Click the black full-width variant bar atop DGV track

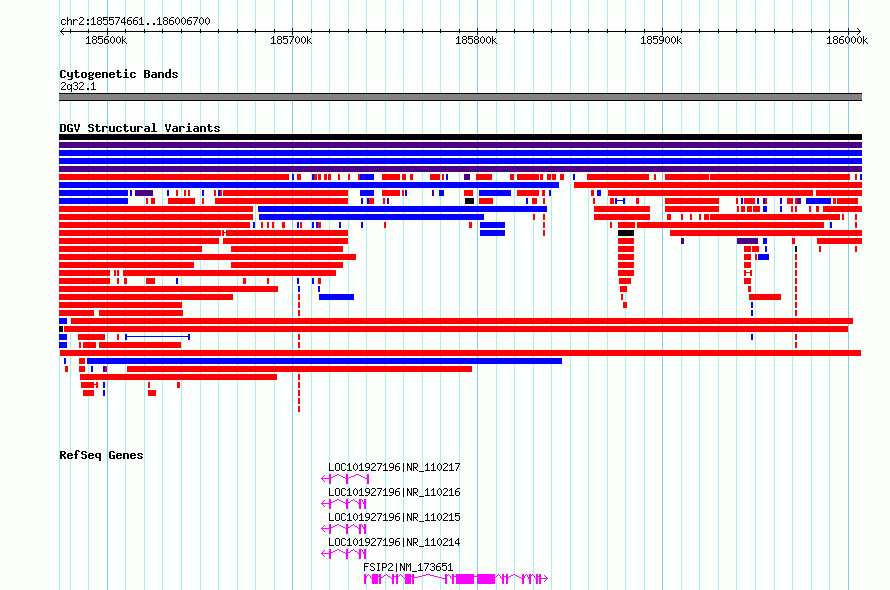pos(460,137)
